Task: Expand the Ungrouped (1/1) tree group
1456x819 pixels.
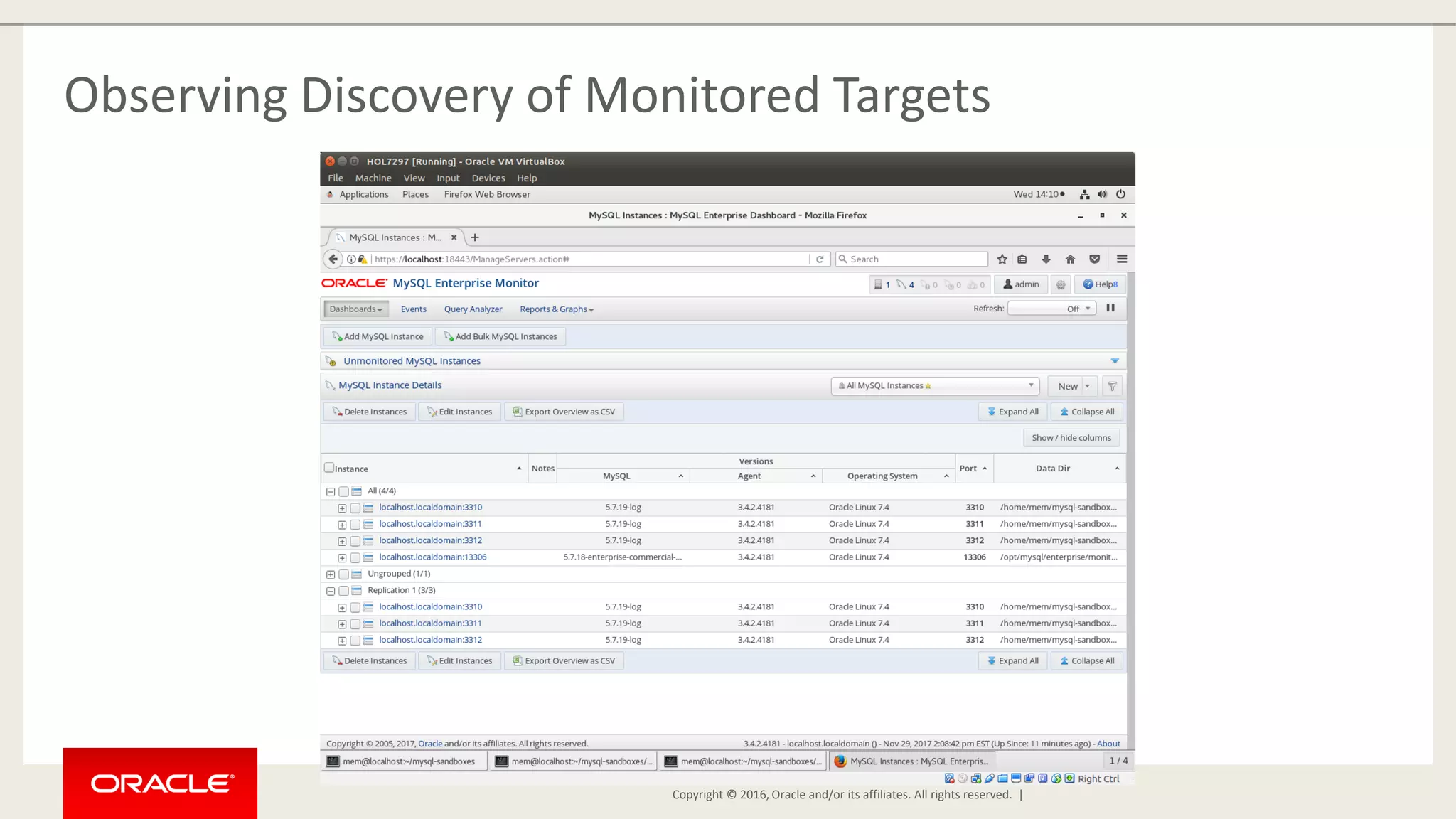Action: [x=331, y=574]
